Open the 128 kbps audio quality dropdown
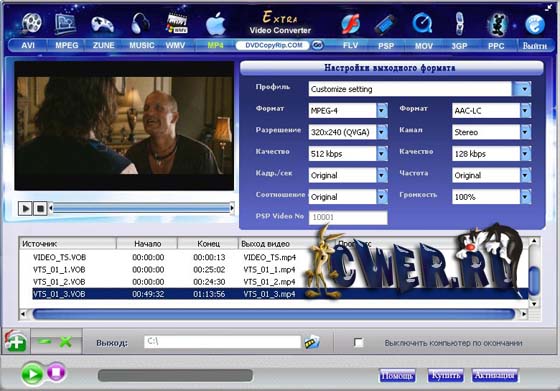This screenshot has width=560, height=391. click(x=525, y=154)
